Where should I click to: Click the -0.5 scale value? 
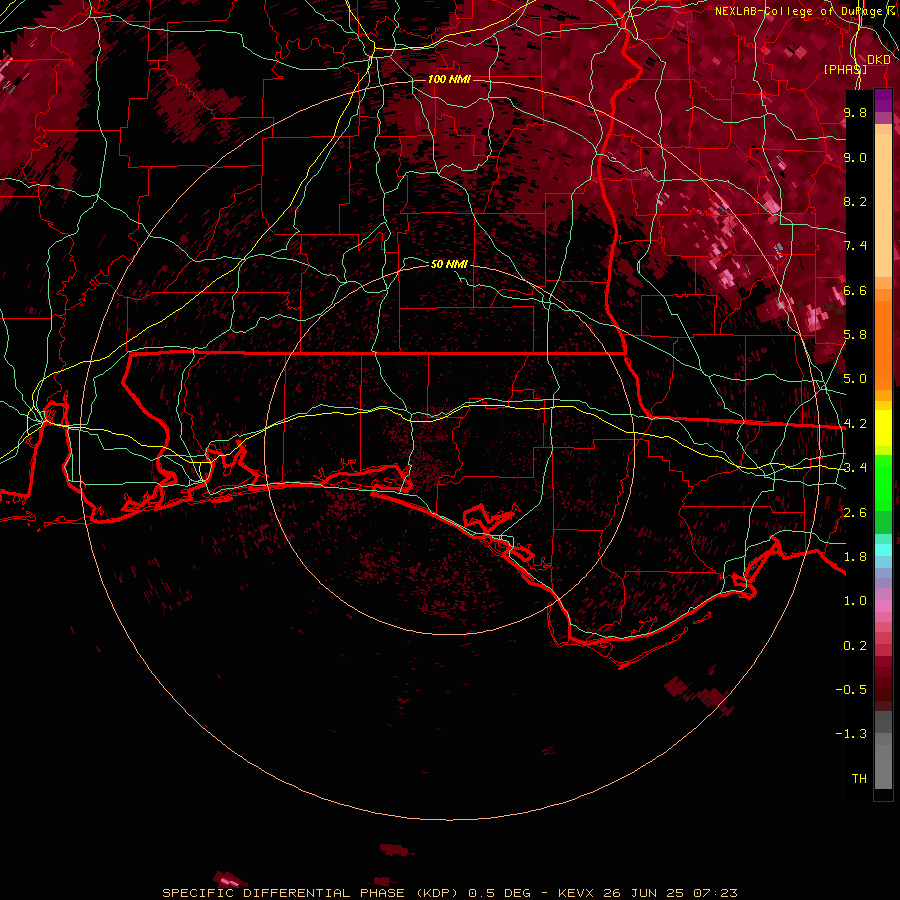[x=851, y=690]
